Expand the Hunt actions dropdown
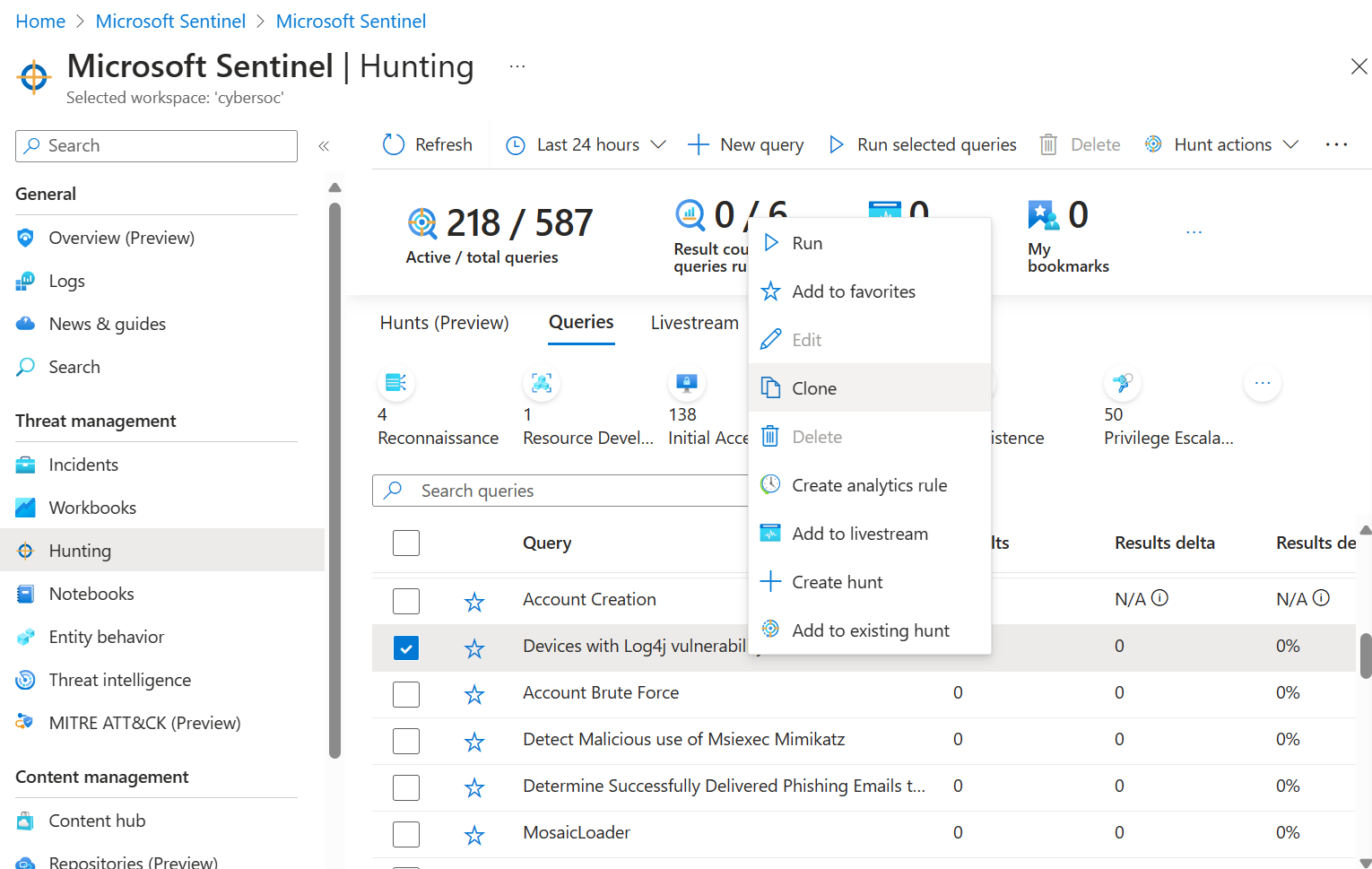 1222,144
